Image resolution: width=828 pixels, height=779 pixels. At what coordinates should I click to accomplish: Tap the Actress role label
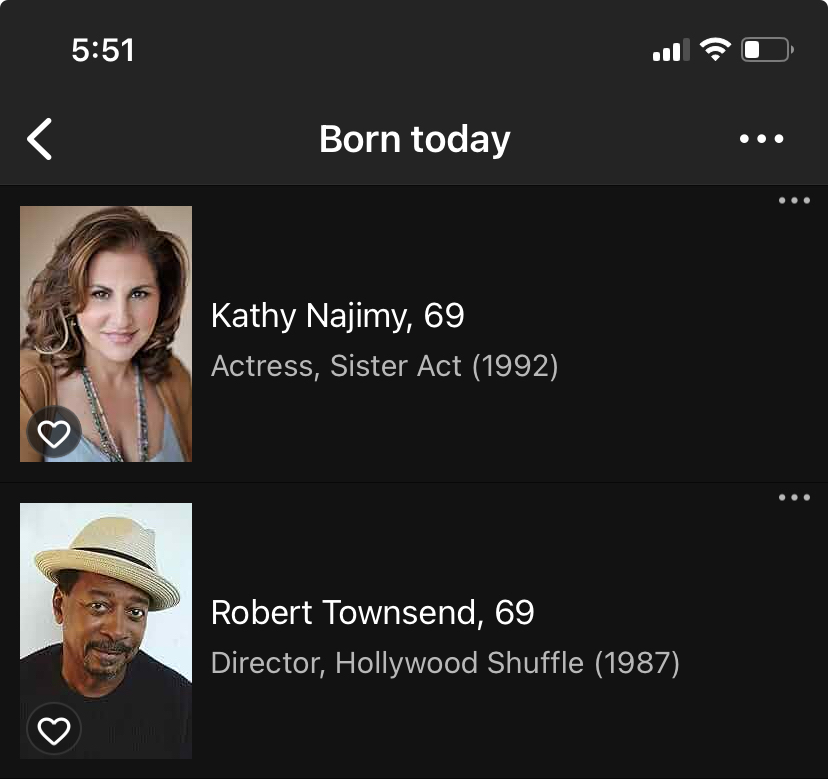(x=265, y=366)
